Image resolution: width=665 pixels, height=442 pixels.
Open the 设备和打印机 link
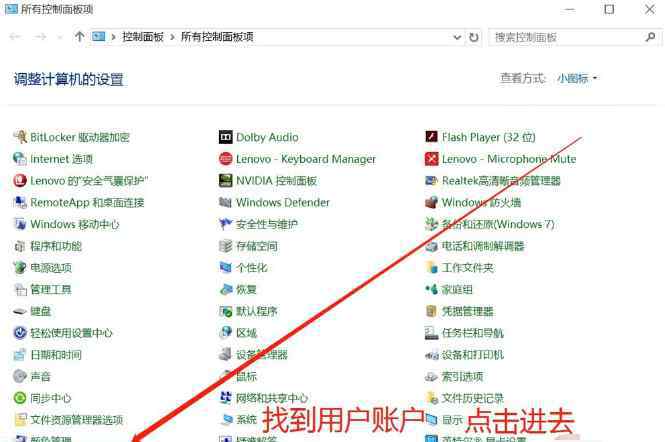click(x=472, y=355)
